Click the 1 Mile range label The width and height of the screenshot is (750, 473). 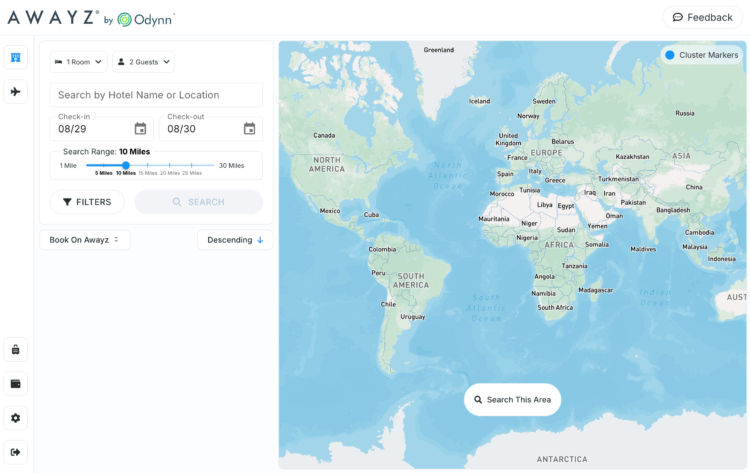click(x=68, y=165)
